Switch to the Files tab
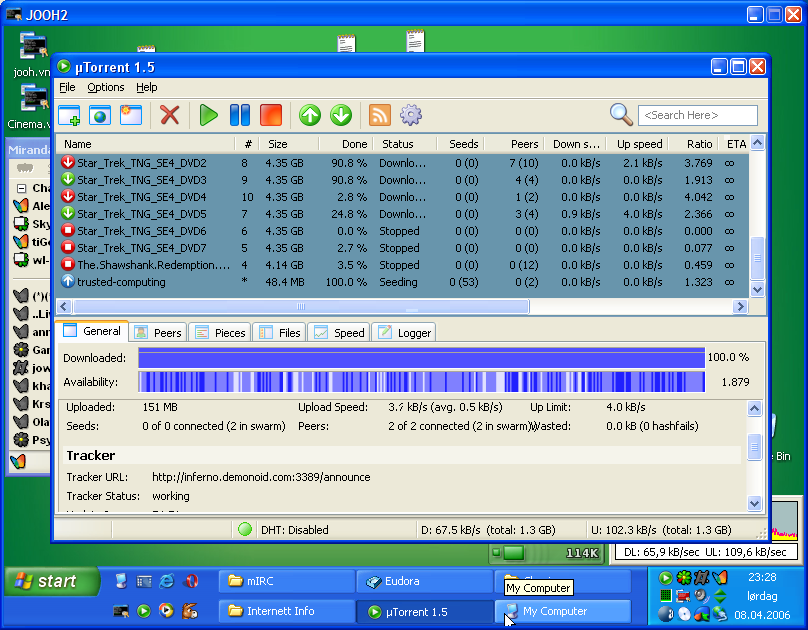808x630 pixels. point(280,333)
